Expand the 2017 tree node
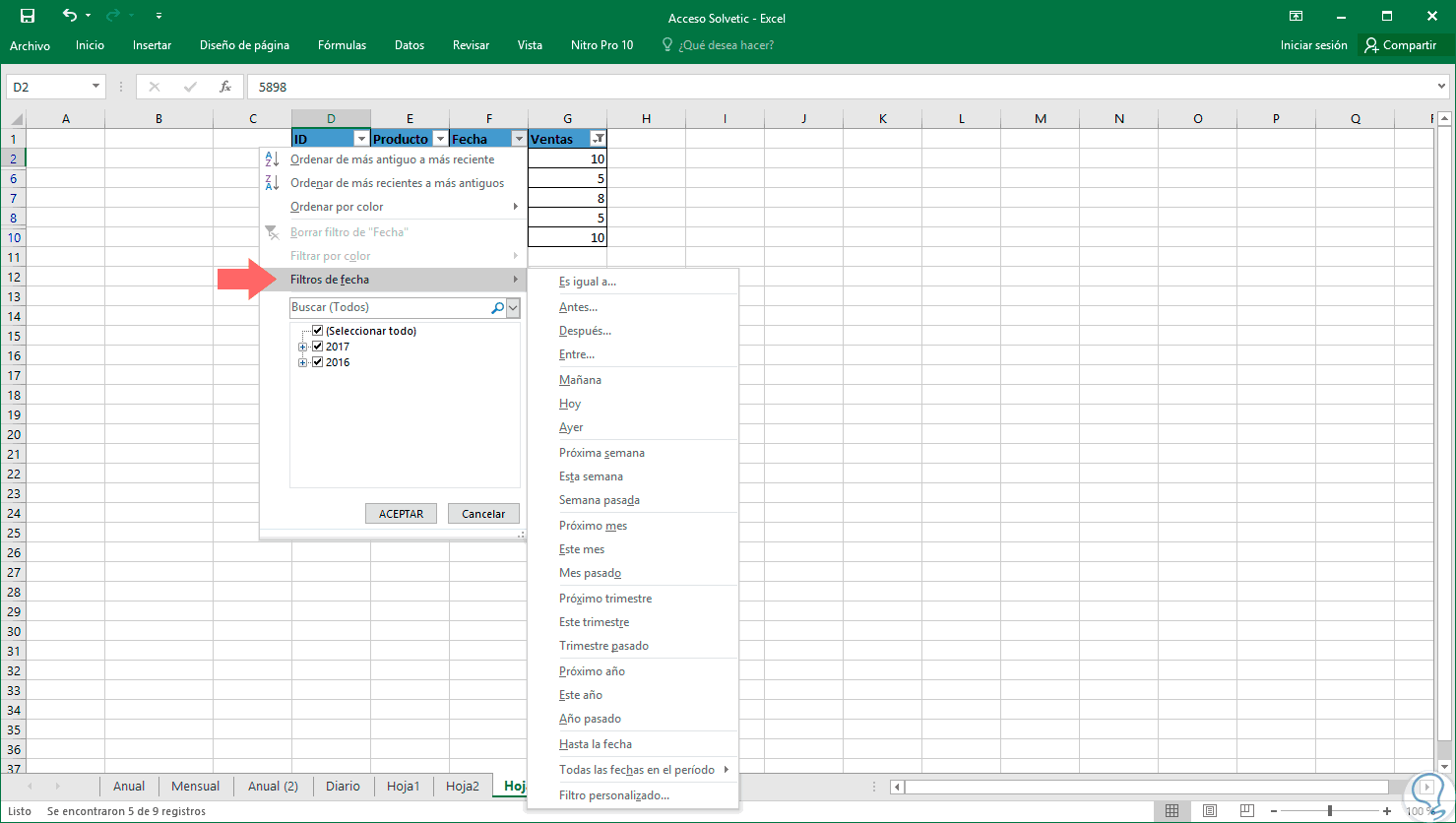The image size is (1456, 823). click(303, 347)
